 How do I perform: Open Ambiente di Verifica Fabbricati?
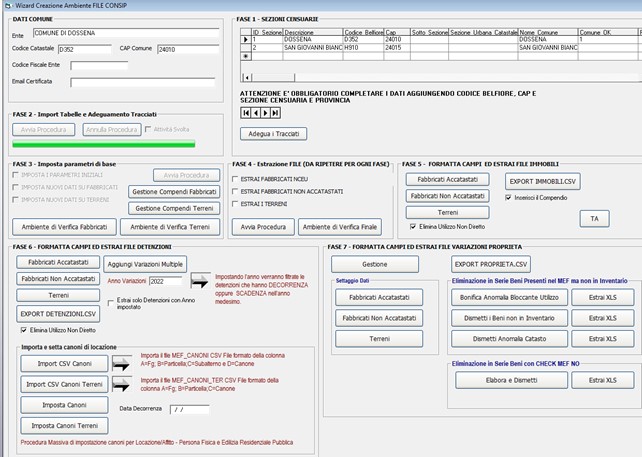click(x=64, y=227)
